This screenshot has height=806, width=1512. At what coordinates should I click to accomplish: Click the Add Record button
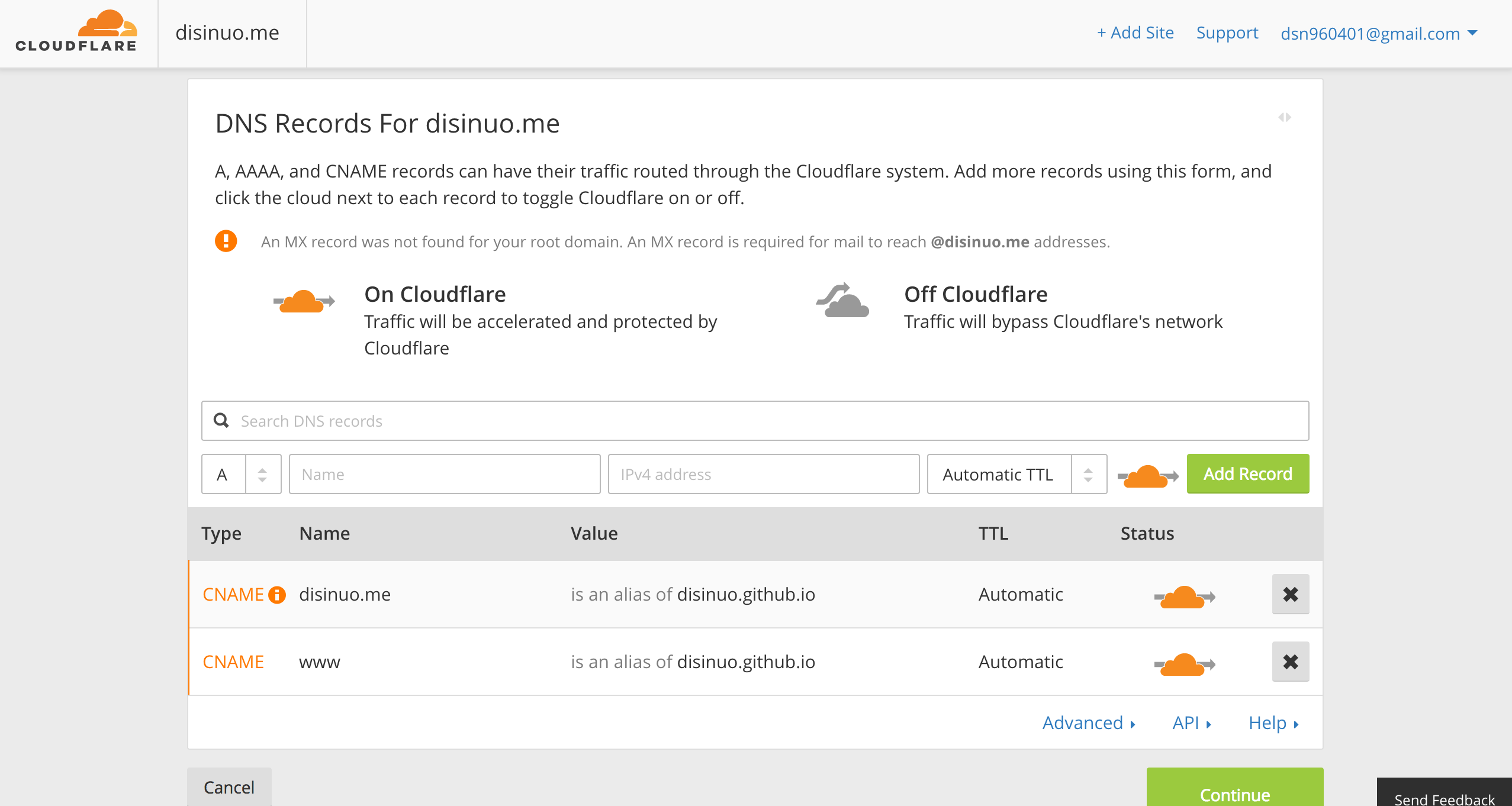(x=1248, y=473)
